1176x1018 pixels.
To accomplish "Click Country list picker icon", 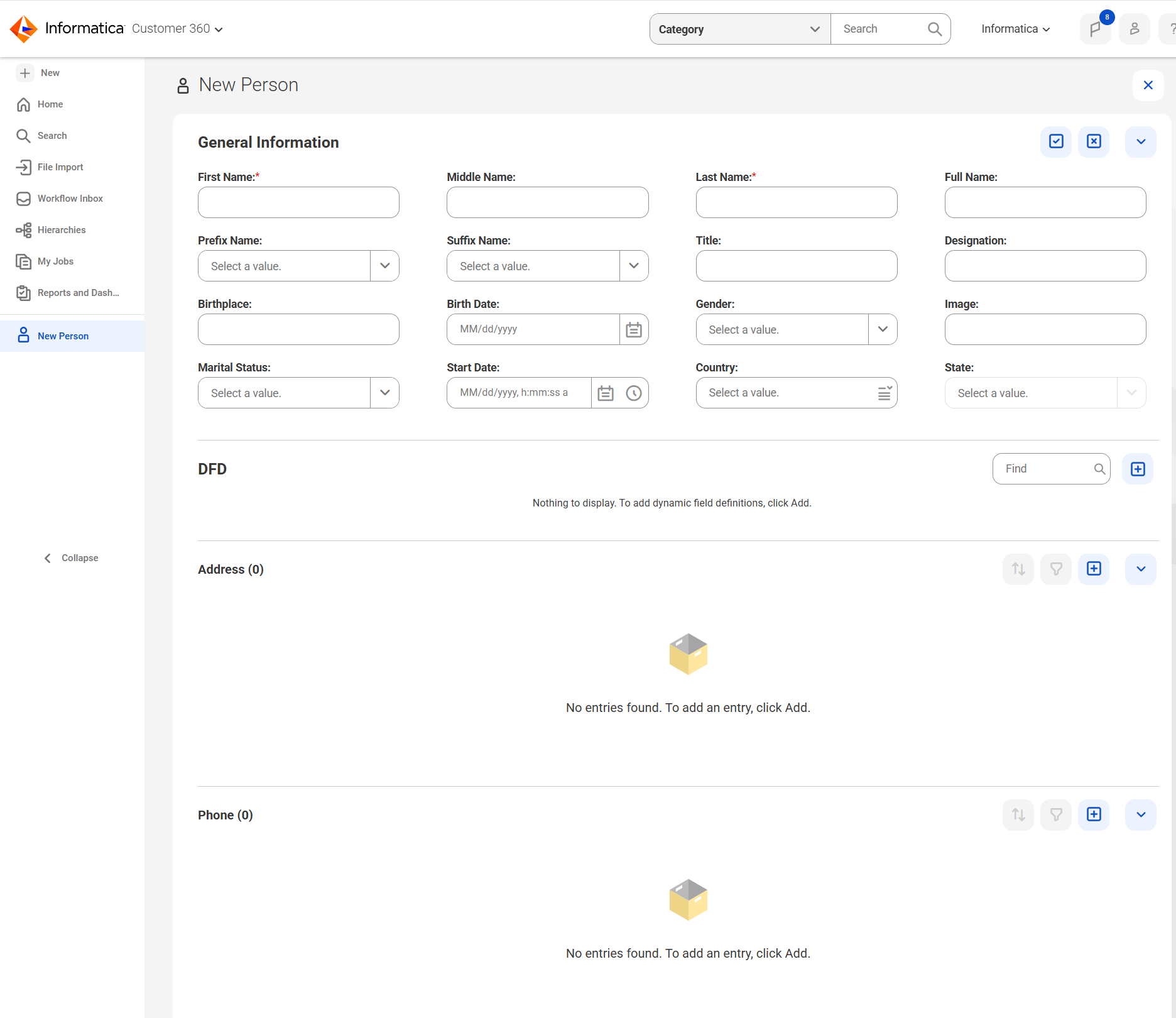I will pos(885,393).
